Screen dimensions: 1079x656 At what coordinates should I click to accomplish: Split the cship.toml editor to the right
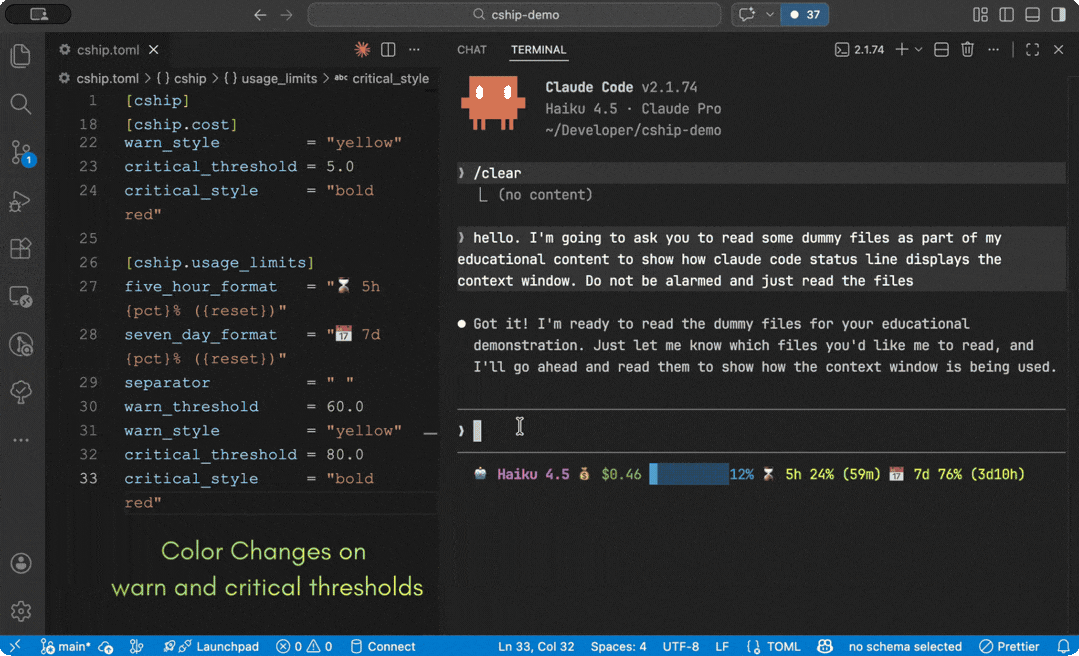coord(388,50)
